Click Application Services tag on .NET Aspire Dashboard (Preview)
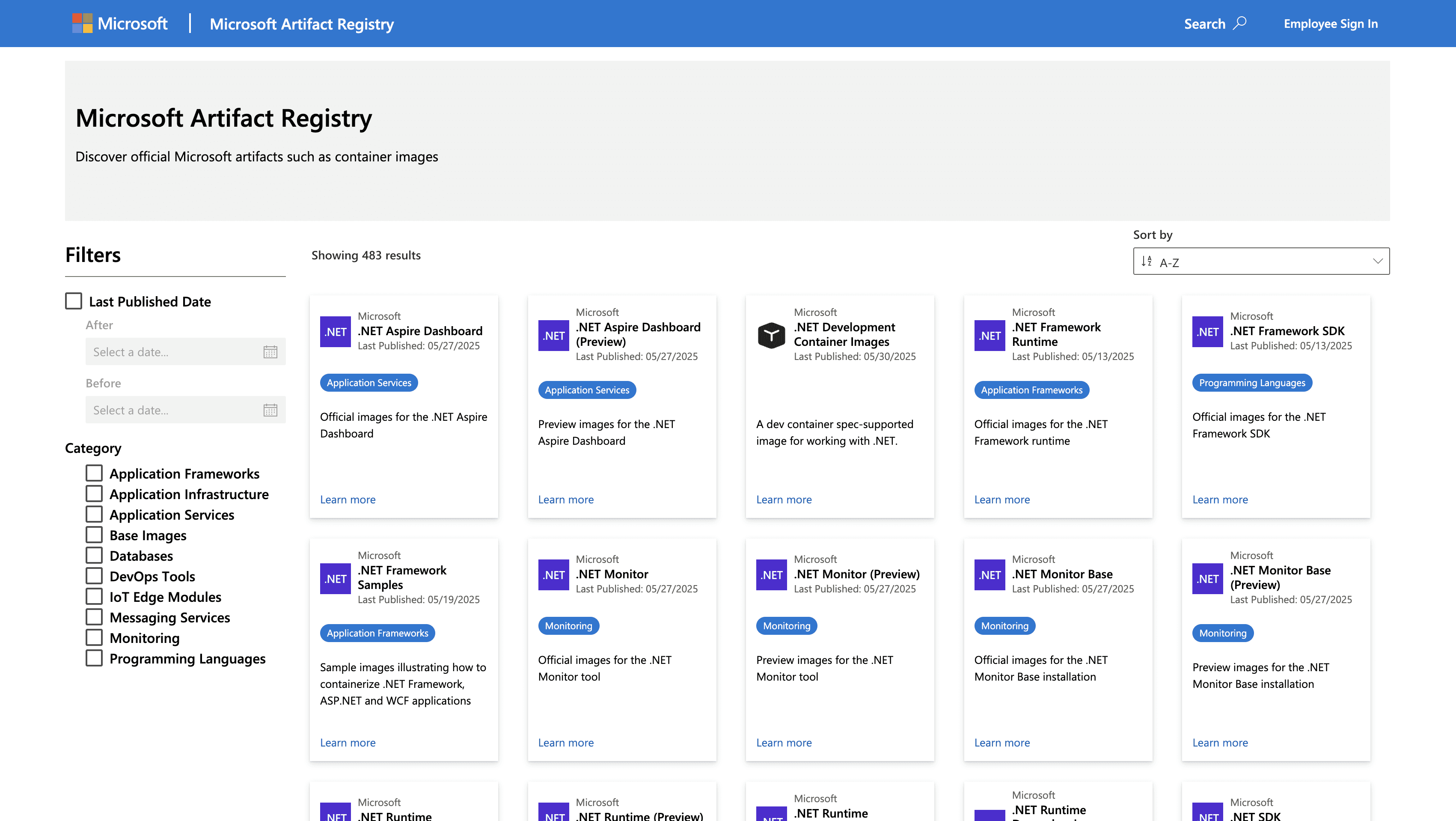This screenshot has width=1456, height=821. 587,390
